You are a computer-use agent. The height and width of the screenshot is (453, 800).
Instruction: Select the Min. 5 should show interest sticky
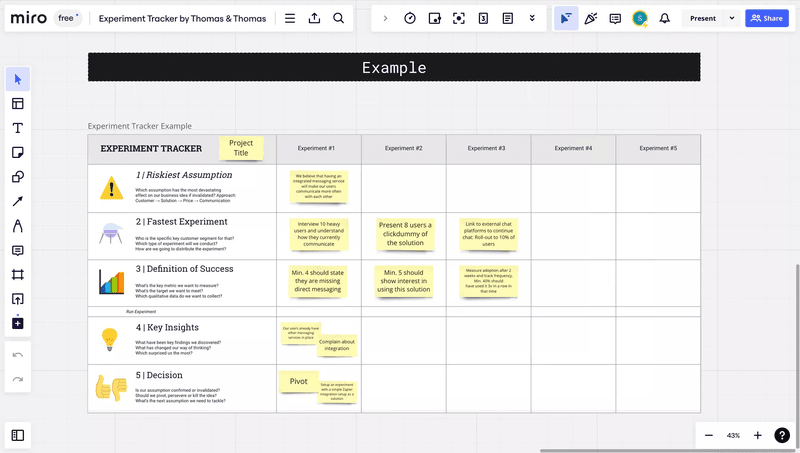coord(404,281)
